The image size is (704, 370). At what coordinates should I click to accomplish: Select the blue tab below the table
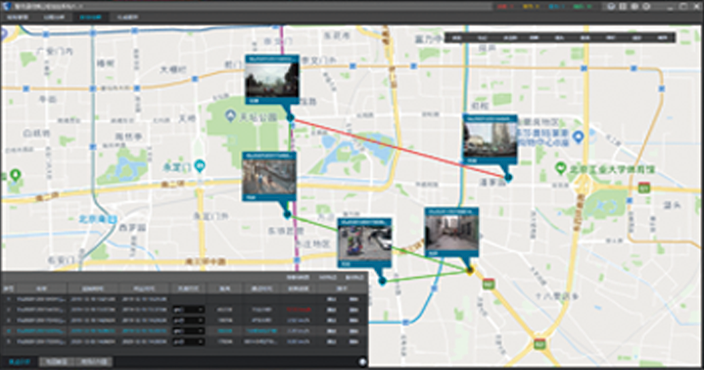[19, 361]
